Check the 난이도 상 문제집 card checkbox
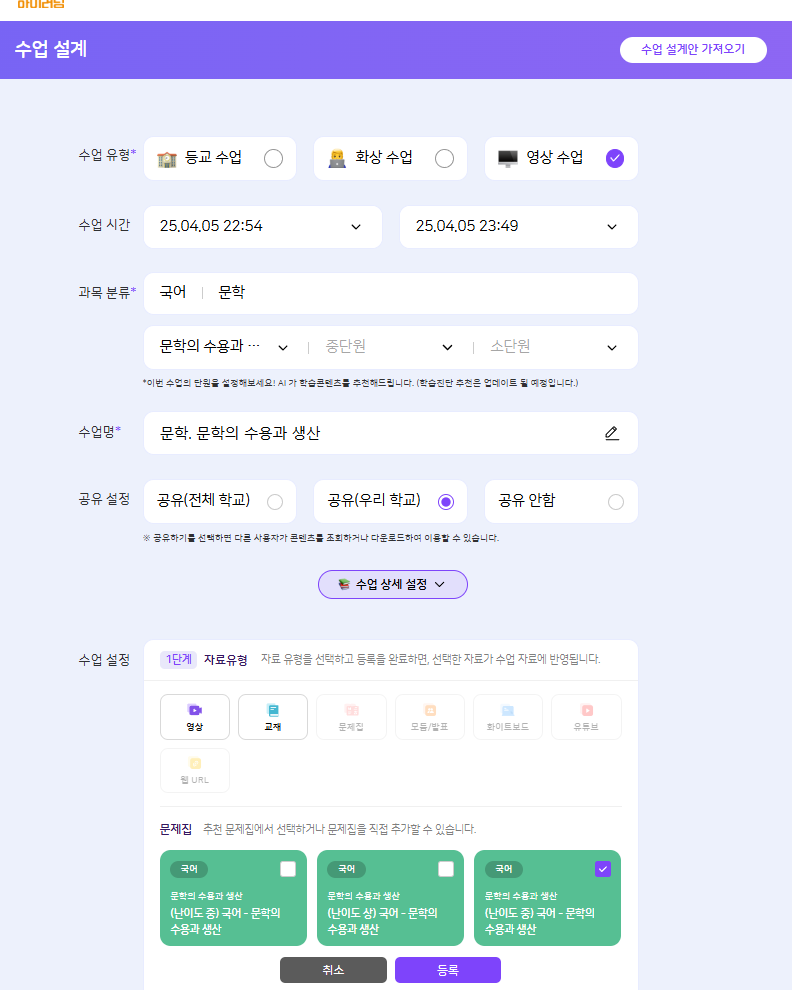The height and width of the screenshot is (990, 792). coord(446,869)
